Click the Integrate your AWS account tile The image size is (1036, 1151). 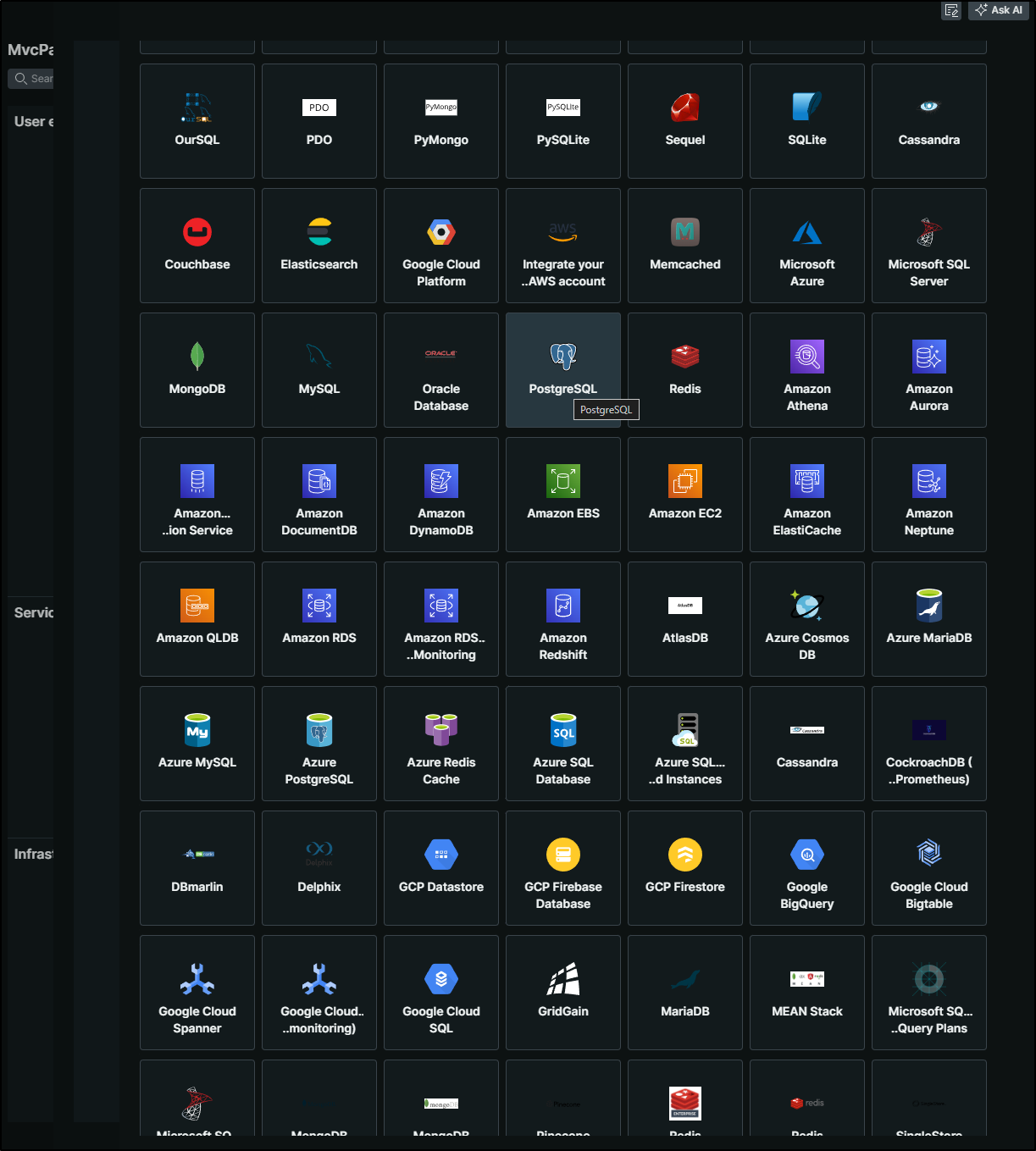(x=563, y=246)
